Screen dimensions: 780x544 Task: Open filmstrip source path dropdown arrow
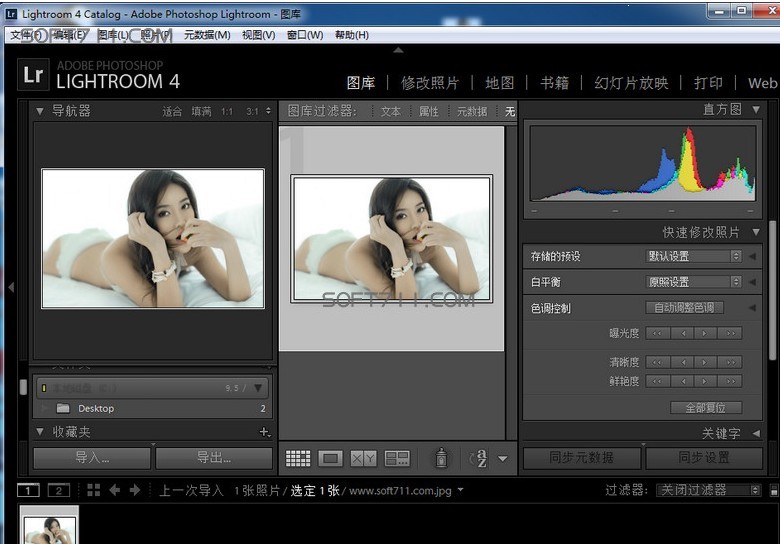point(461,490)
